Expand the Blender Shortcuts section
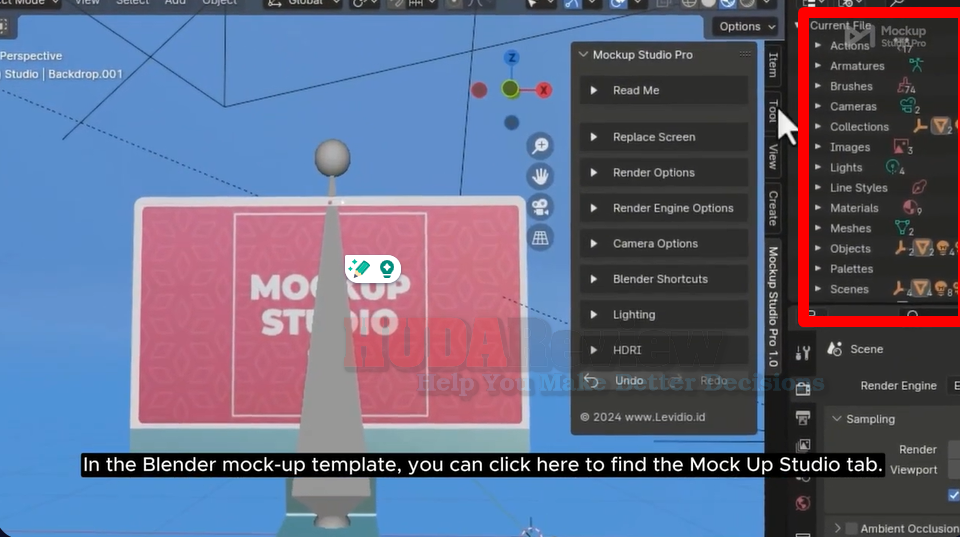 (664, 279)
